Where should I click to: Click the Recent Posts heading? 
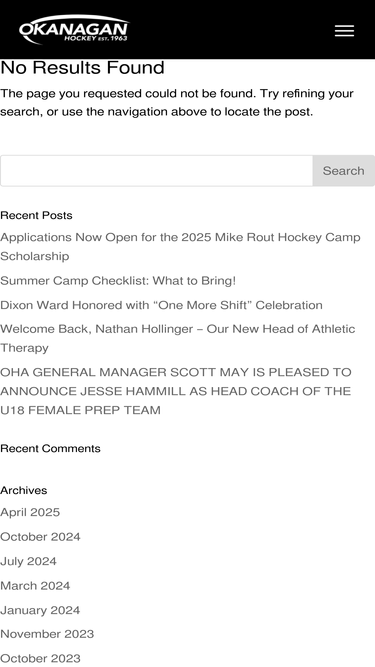click(x=36, y=215)
